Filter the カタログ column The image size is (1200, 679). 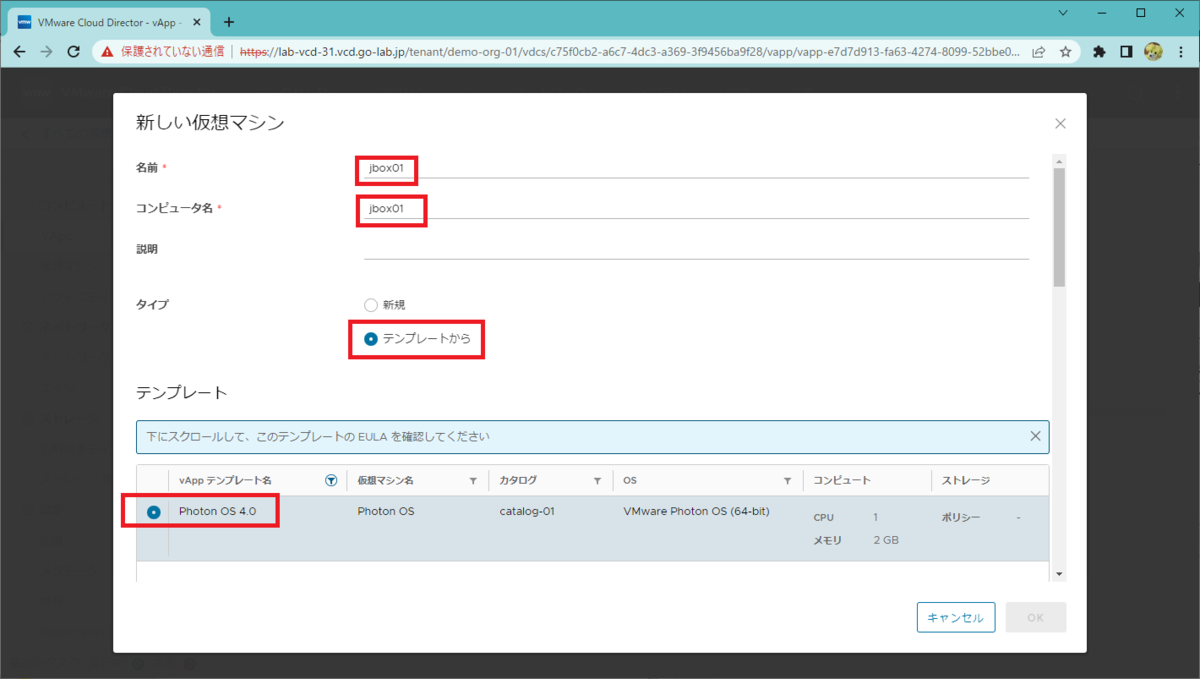pyautogui.click(x=597, y=481)
